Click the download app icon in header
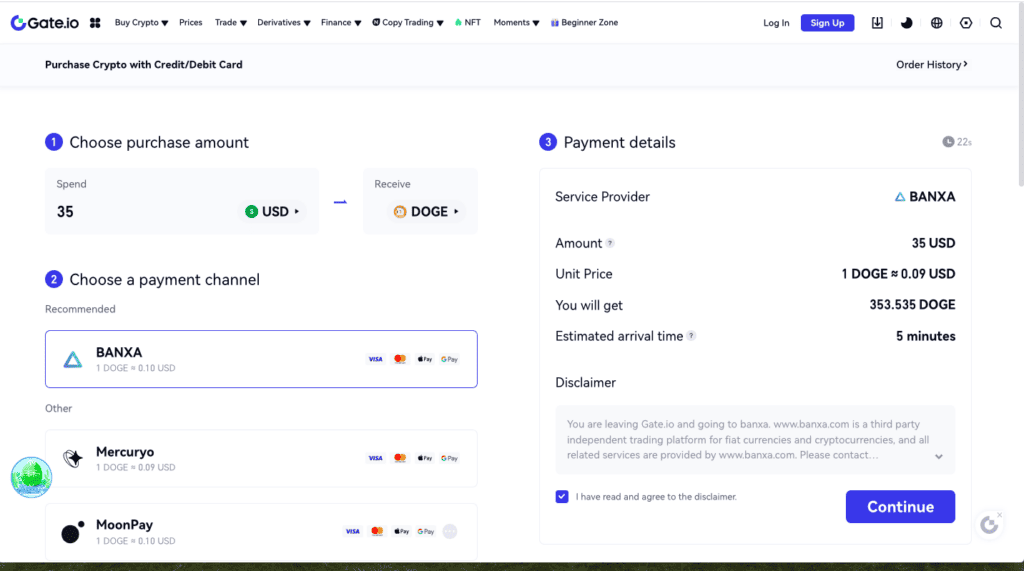Image resolution: width=1024 pixels, height=571 pixels. (877, 22)
